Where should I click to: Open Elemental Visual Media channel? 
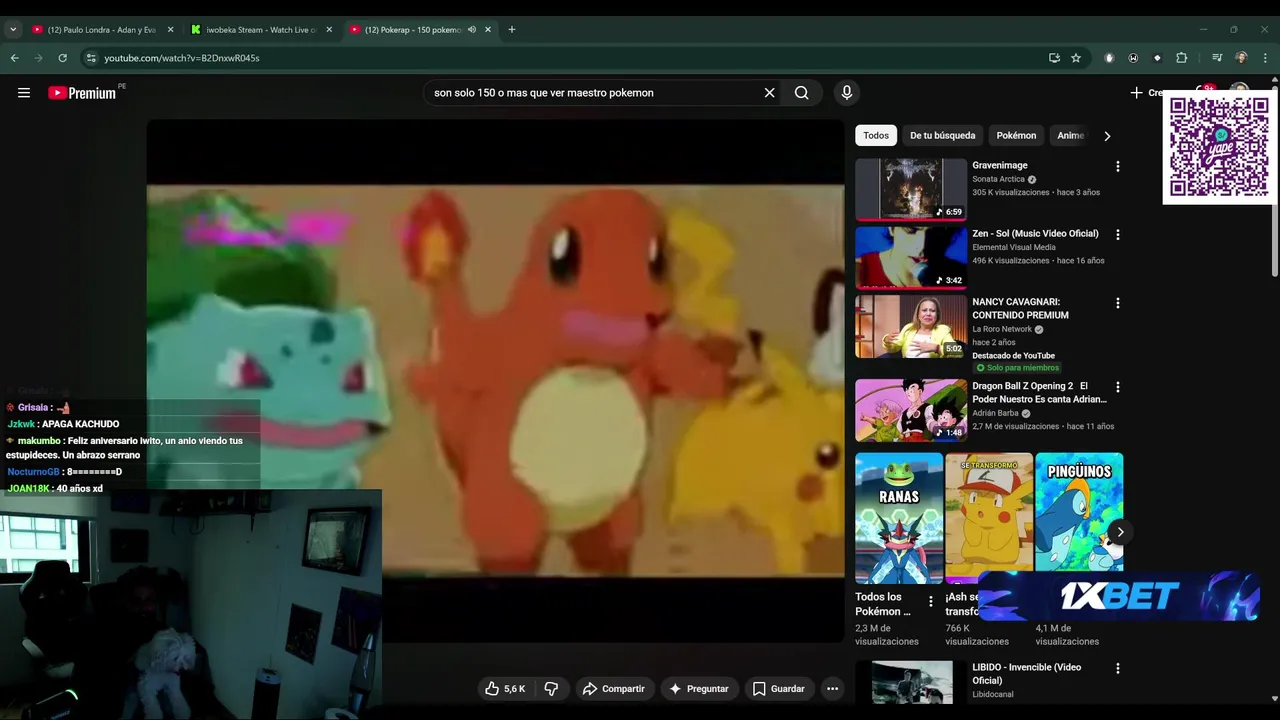coord(1013,247)
